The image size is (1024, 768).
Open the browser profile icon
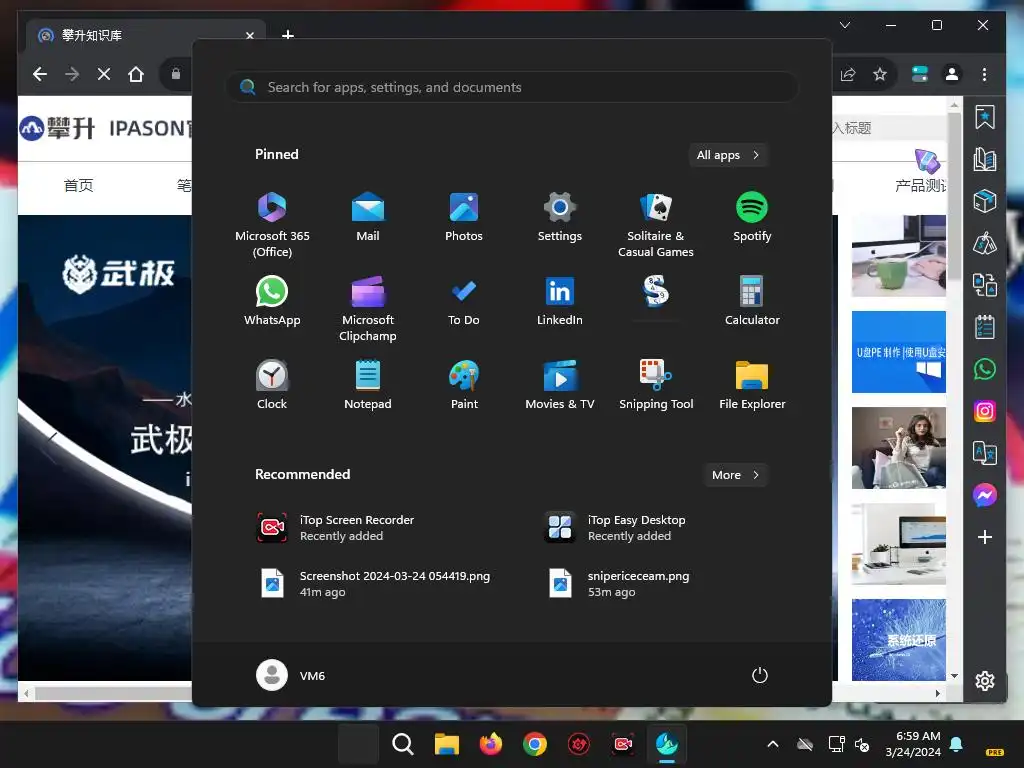coord(952,74)
